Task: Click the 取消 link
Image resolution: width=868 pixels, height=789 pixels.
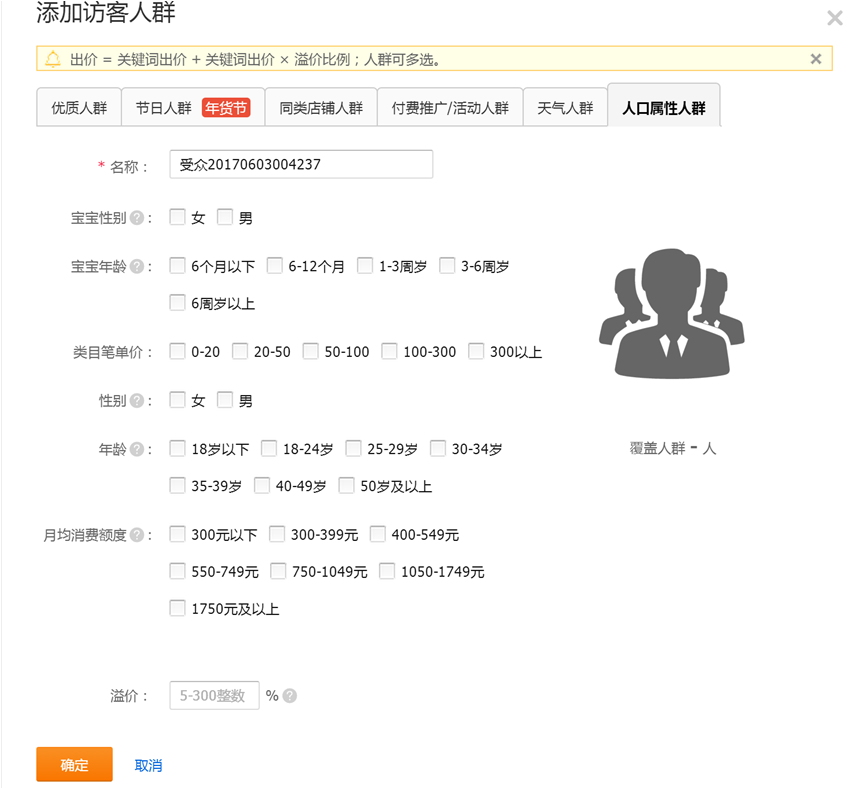Action: [x=148, y=765]
